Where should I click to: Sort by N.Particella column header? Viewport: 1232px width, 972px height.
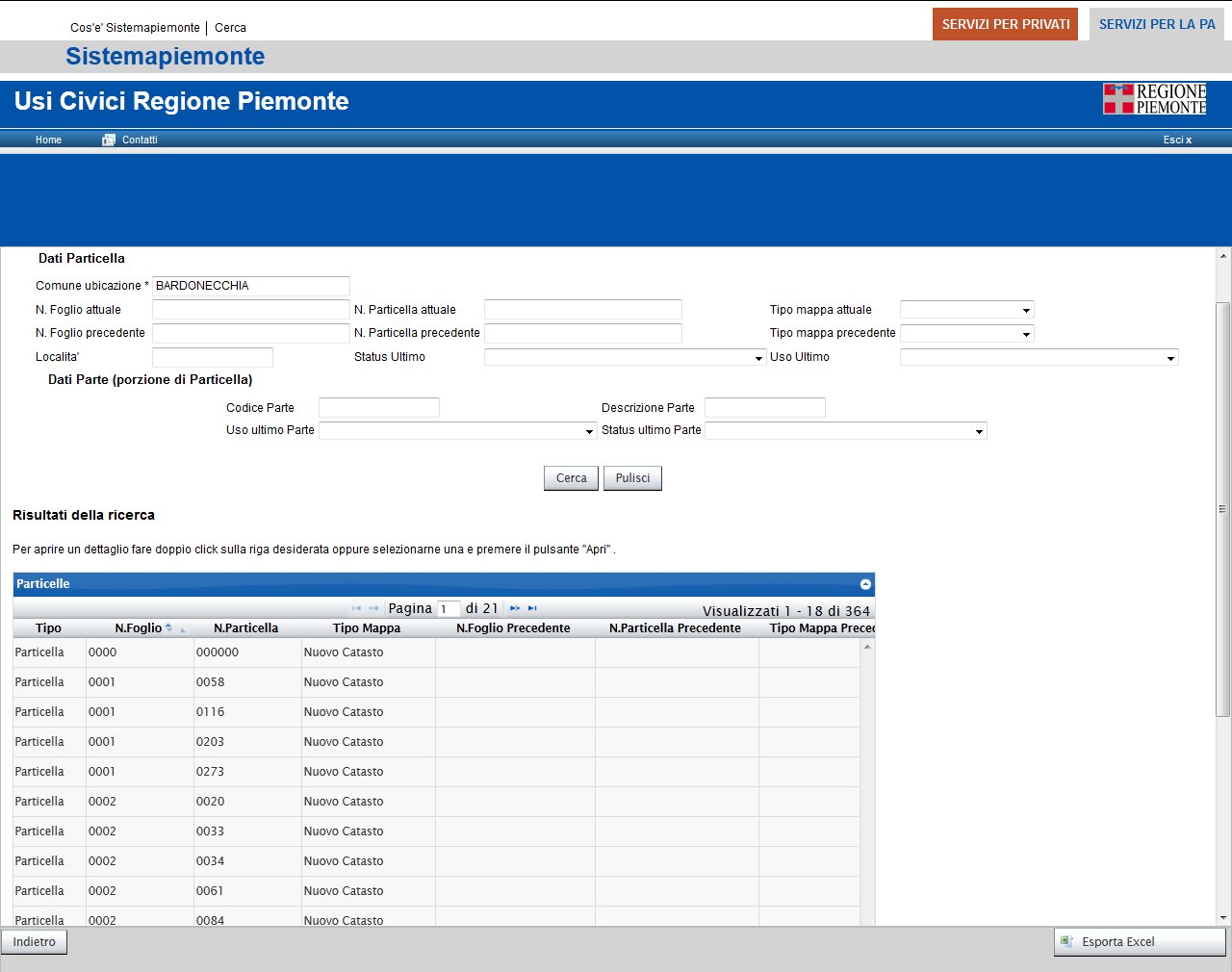(x=245, y=627)
